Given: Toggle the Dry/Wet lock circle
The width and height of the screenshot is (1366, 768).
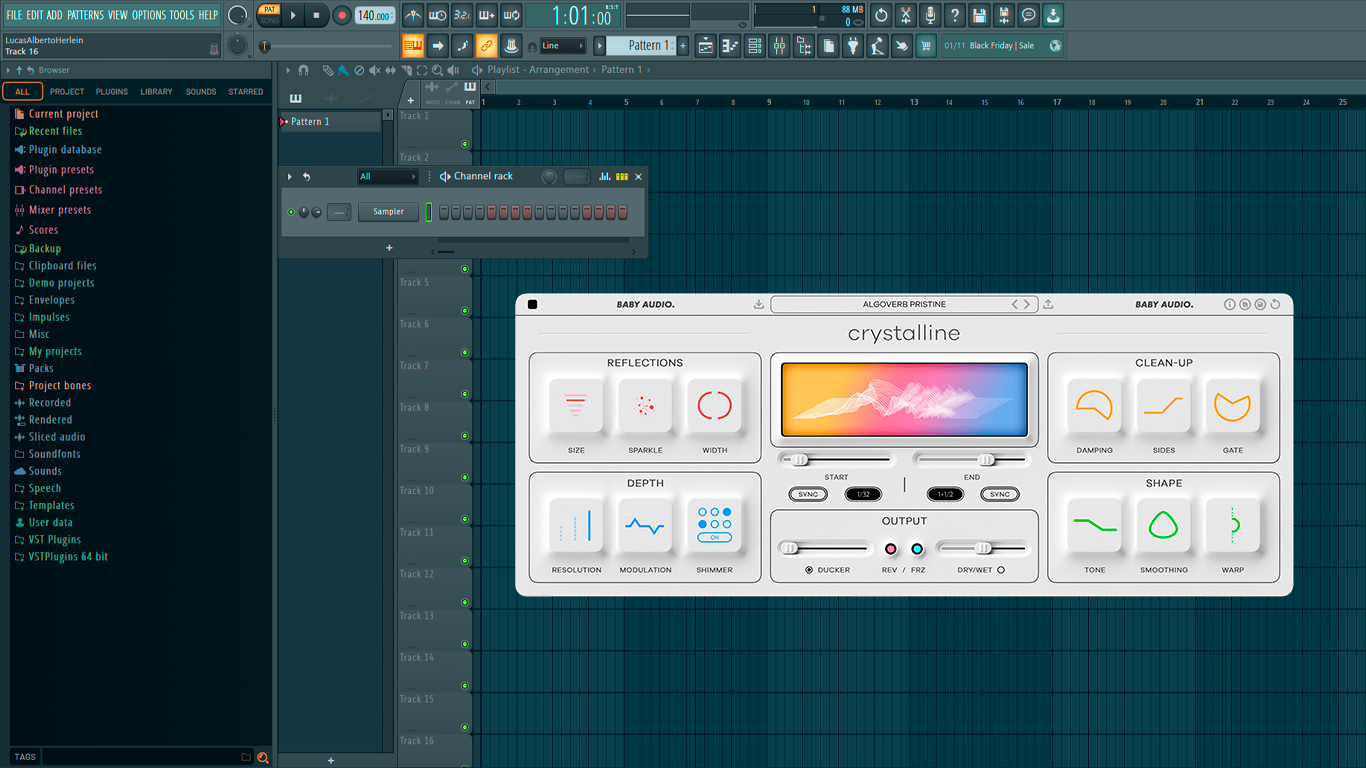Looking at the screenshot, I should pyautogui.click(x=1001, y=570).
